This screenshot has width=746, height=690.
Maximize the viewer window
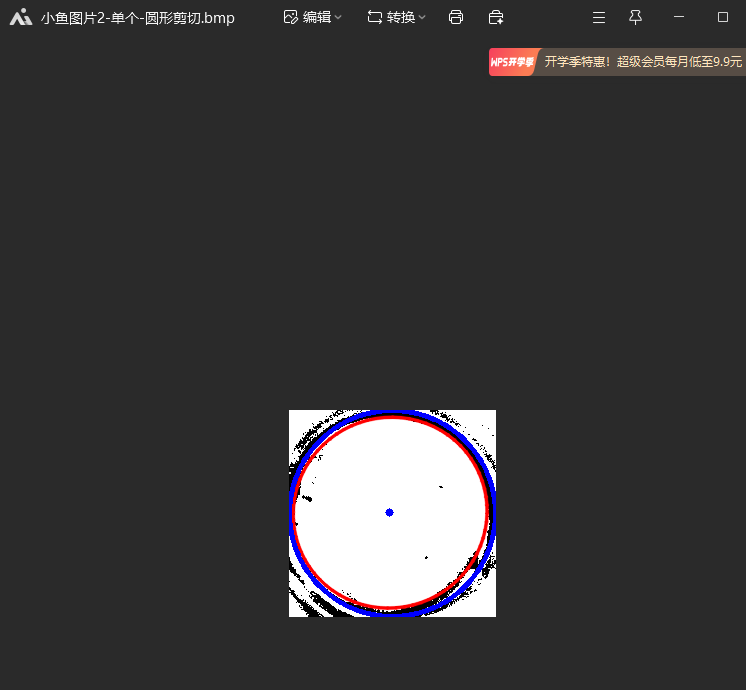click(723, 17)
